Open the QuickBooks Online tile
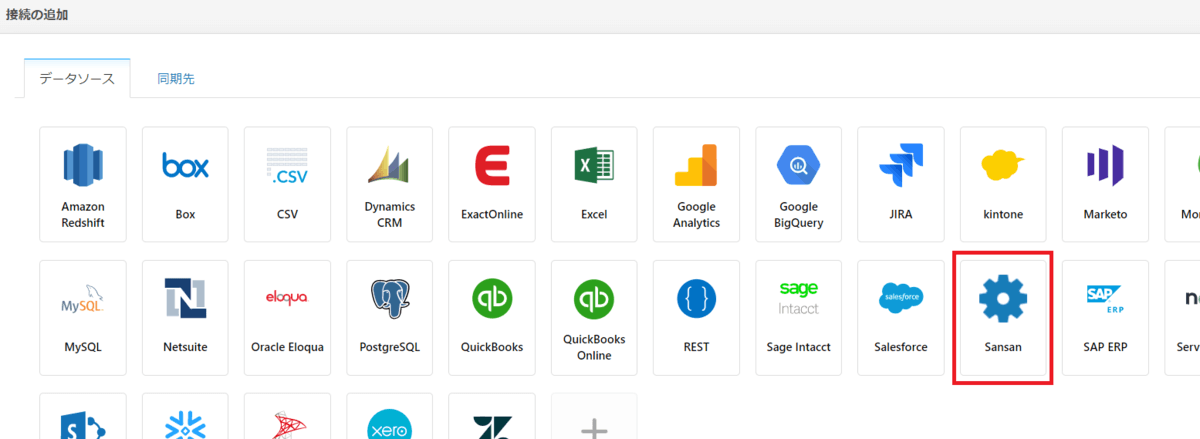 point(594,318)
